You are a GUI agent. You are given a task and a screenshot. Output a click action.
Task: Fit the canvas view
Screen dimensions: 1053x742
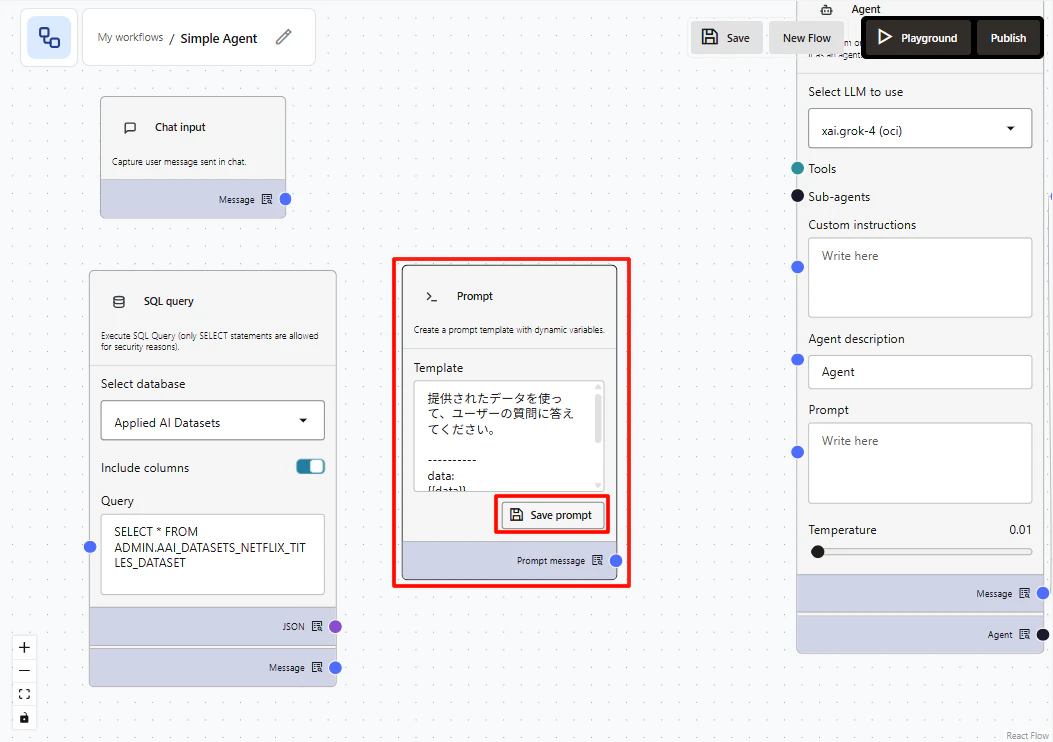tap(24, 694)
